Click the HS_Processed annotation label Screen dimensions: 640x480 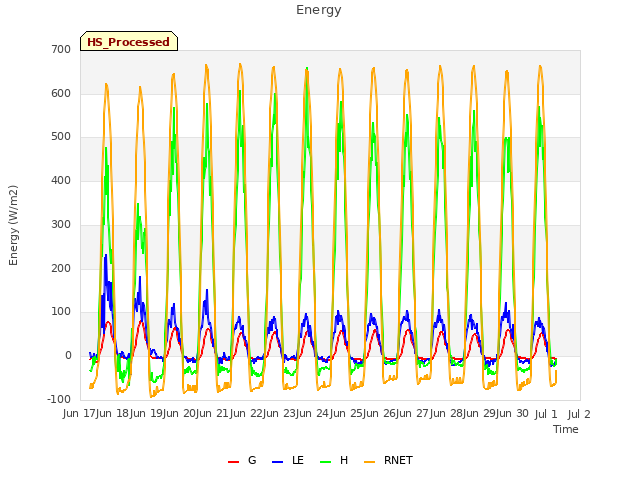click(x=129, y=41)
